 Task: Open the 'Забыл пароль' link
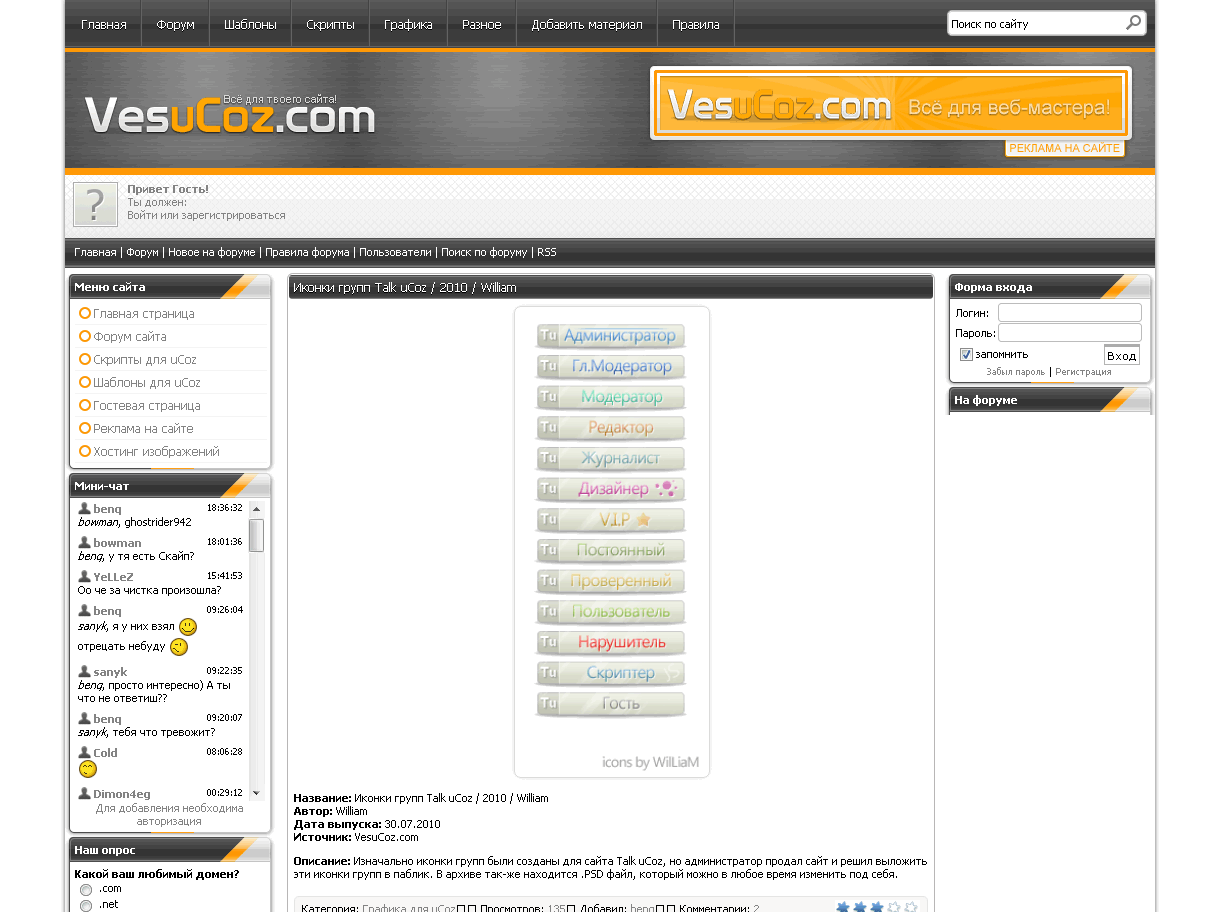1015,372
